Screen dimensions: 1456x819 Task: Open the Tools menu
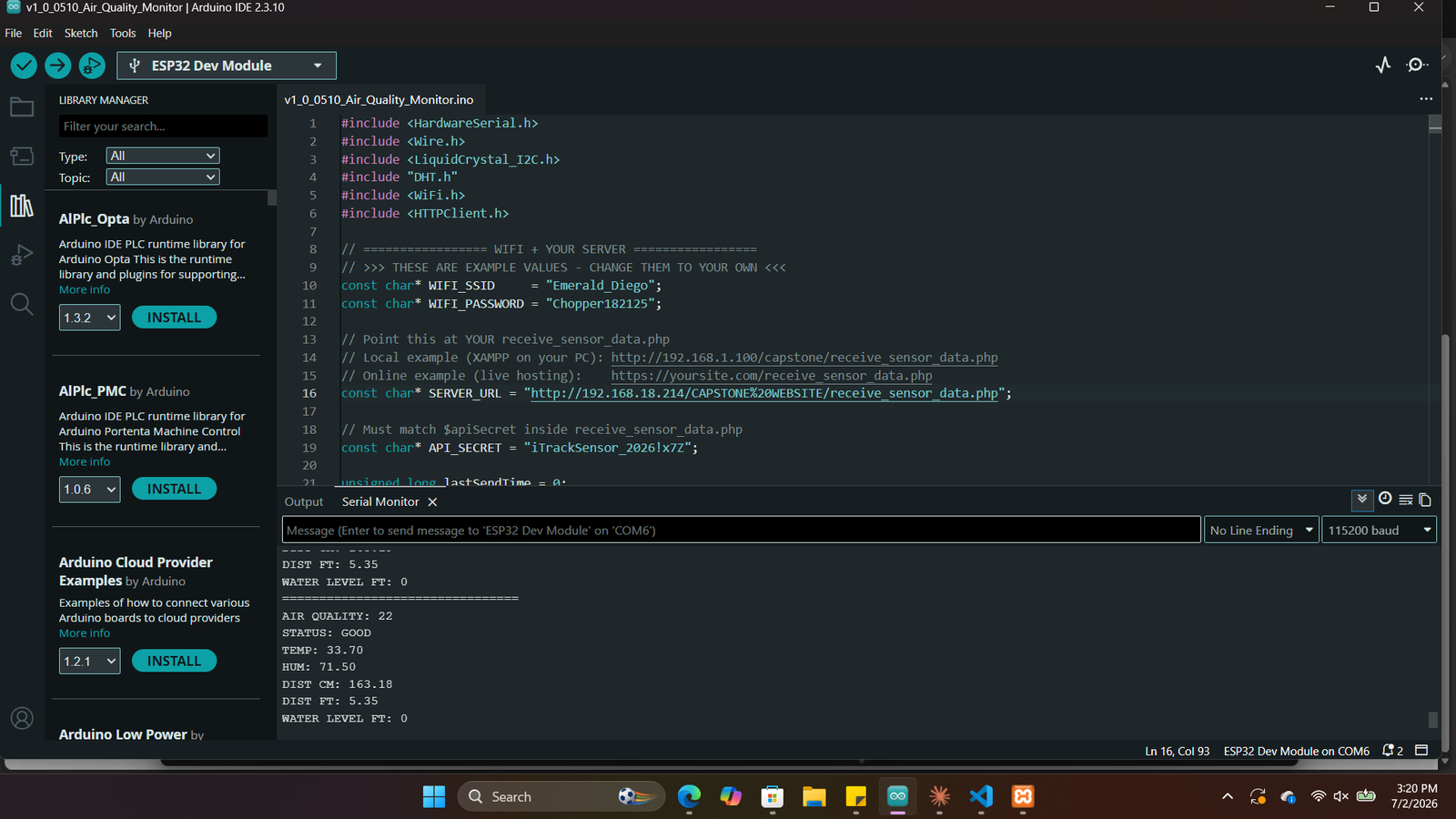pos(123,33)
